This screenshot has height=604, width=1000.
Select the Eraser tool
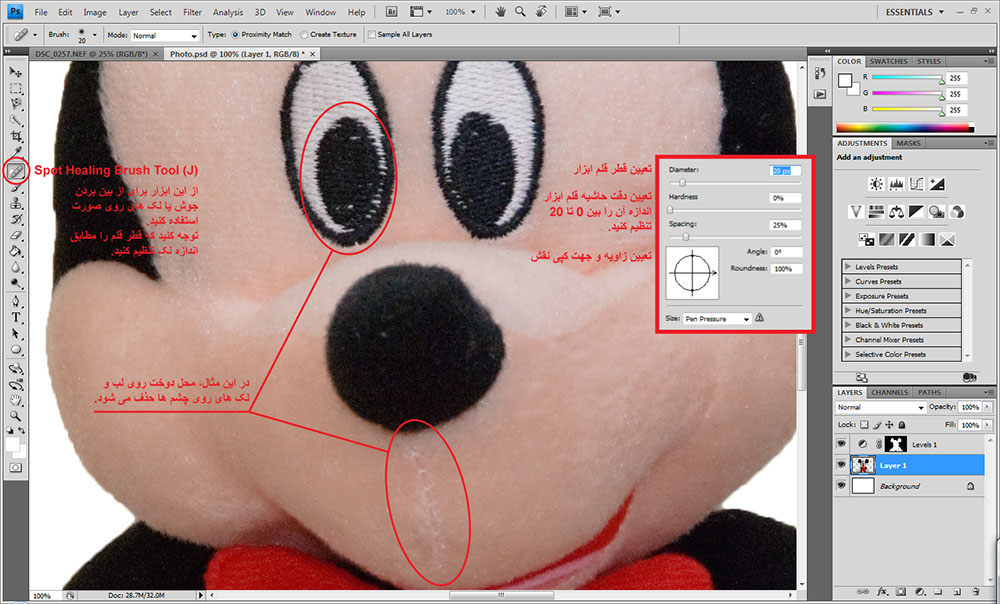pos(15,235)
